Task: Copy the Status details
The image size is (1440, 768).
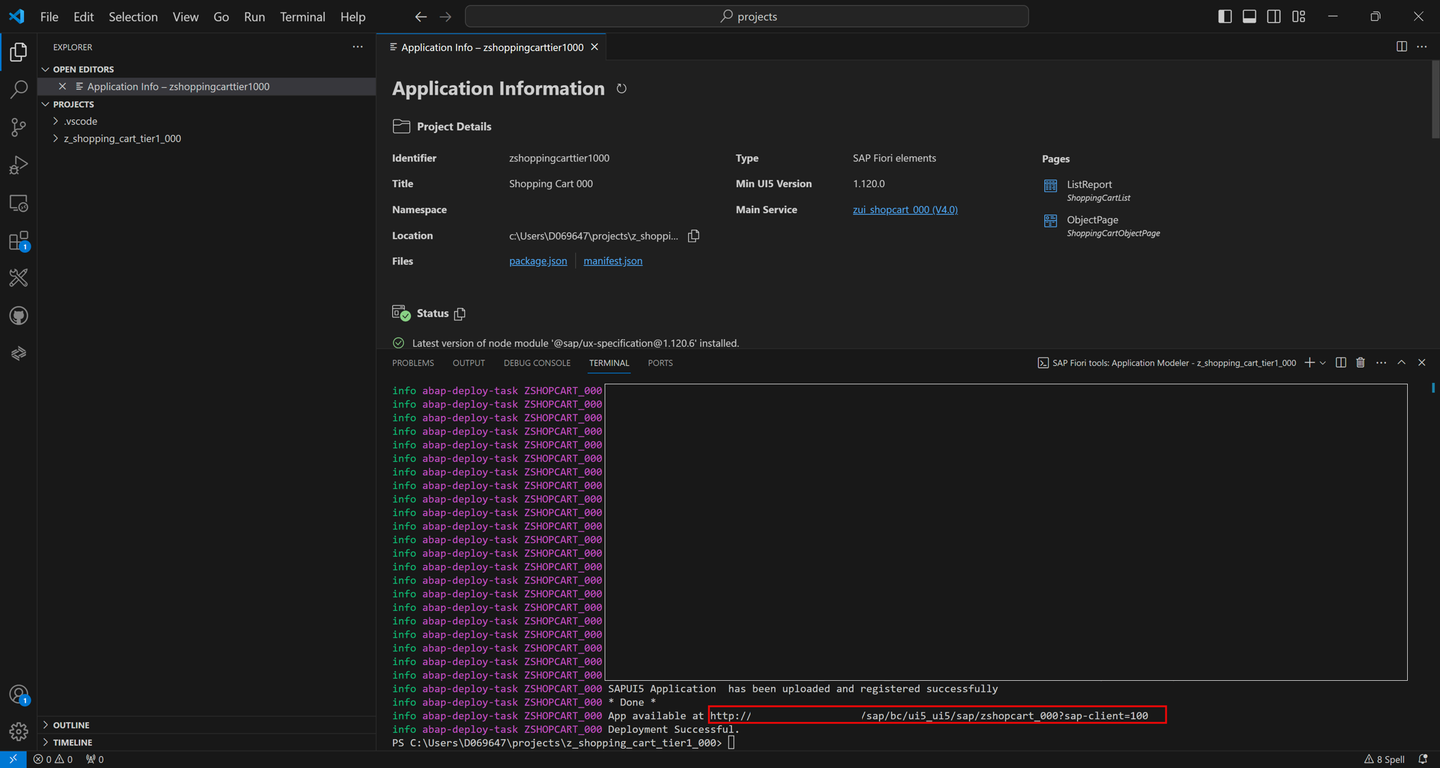Action: (x=460, y=314)
